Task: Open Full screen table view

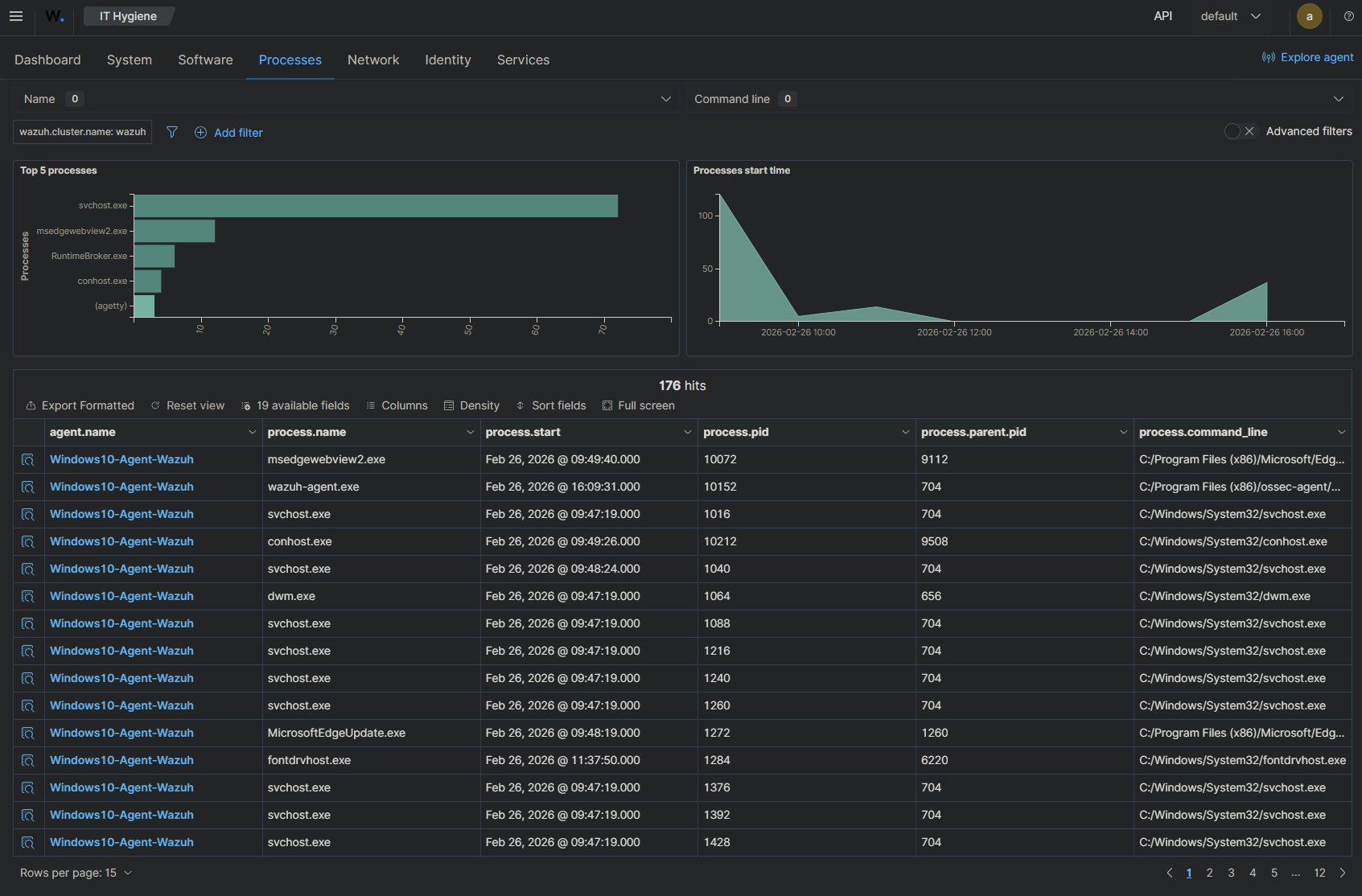Action: (x=639, y=405)
